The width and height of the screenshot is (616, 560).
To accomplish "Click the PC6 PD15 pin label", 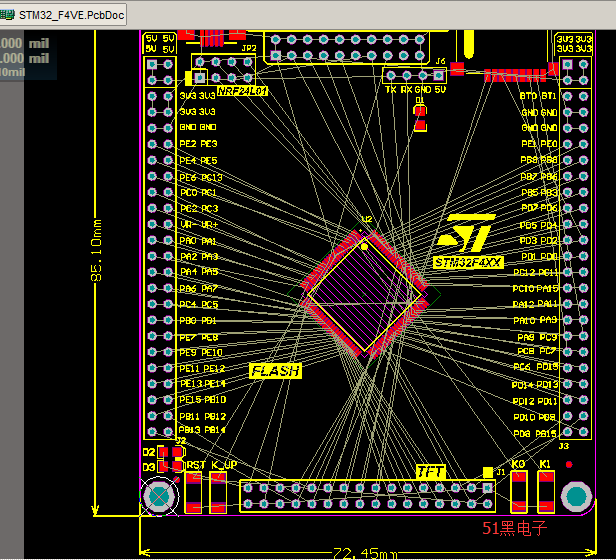I will click(536, 367).
